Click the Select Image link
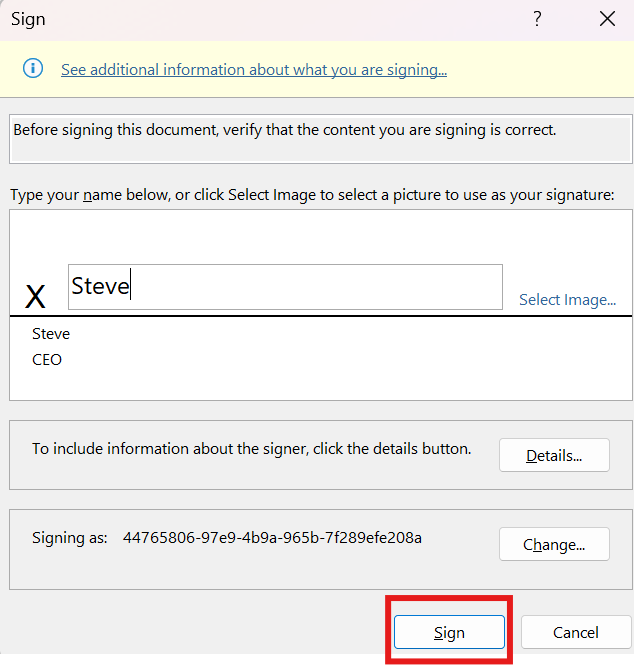This screenshot has width=634, height=665. (567, 299)
